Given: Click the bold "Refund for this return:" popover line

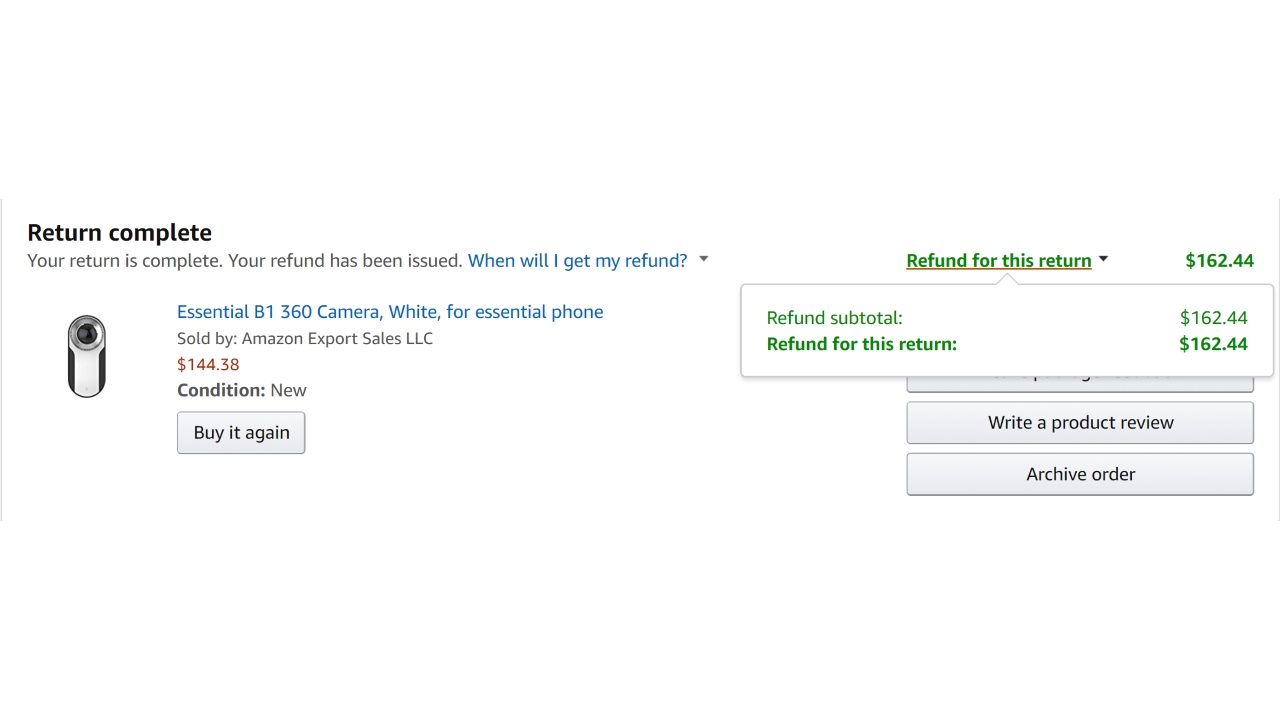Looking at the screenshot, I should tap(861, 344).
